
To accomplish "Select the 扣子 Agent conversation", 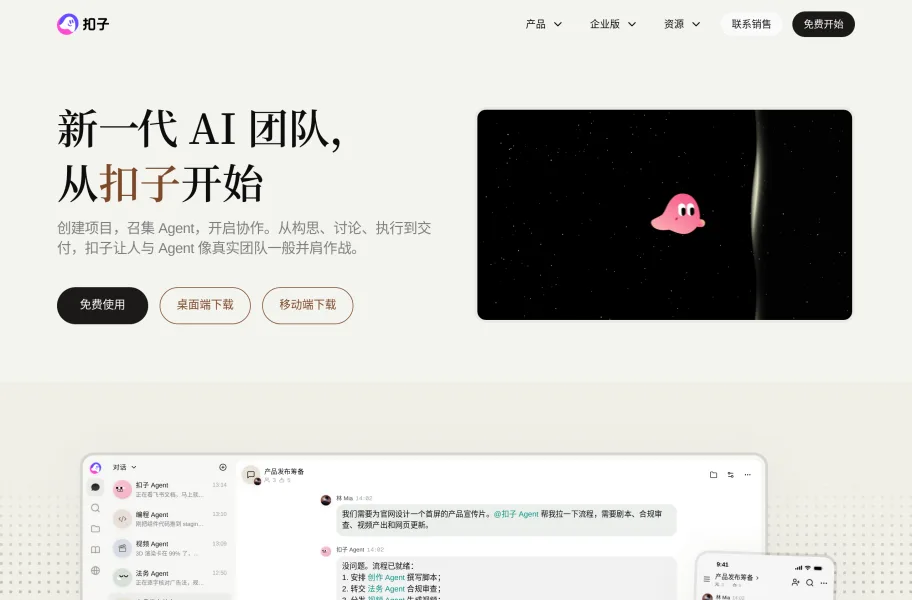I will click(x=170, y=490).
